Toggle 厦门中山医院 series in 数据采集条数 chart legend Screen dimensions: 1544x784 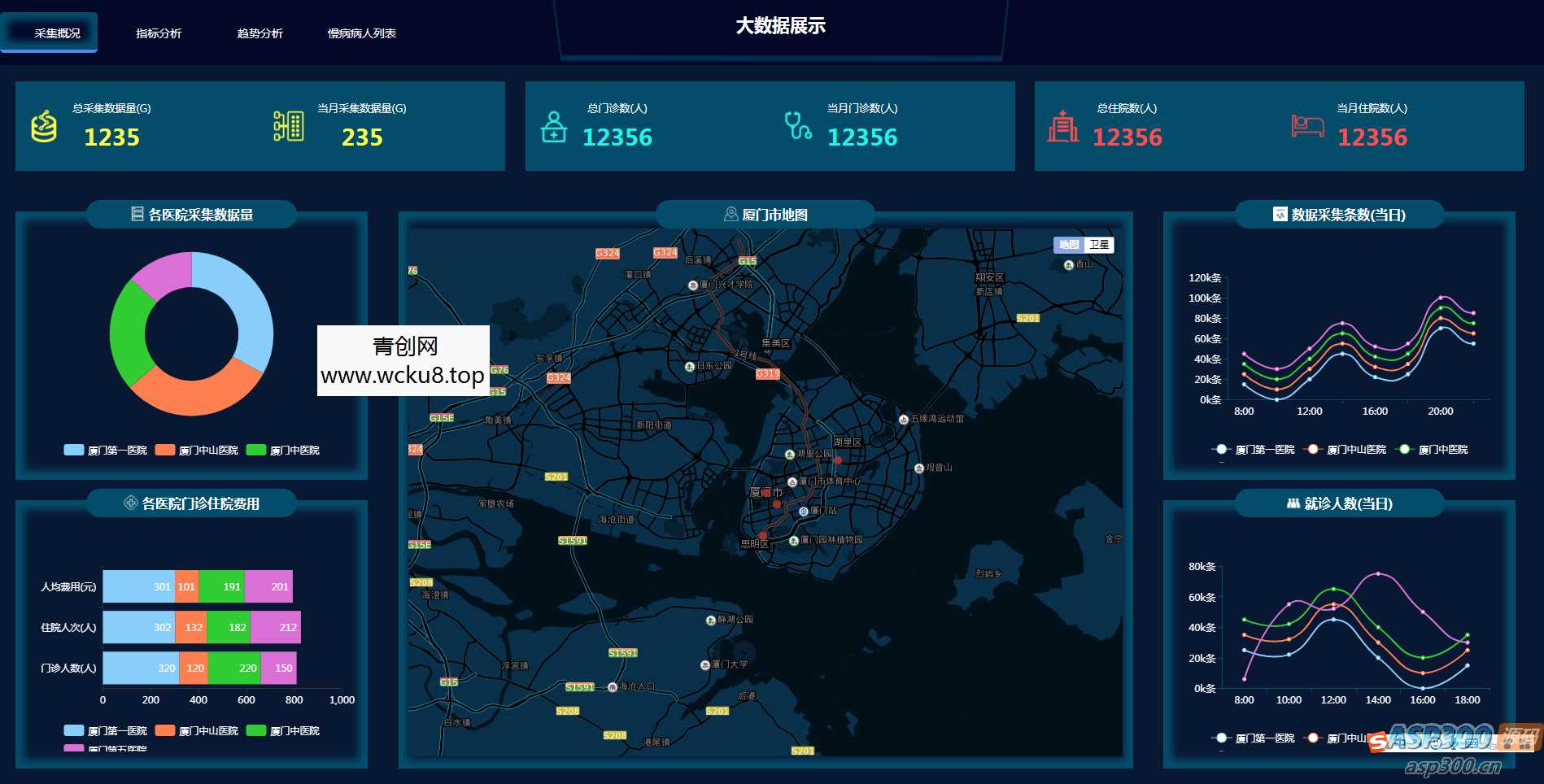[1346, 449]
